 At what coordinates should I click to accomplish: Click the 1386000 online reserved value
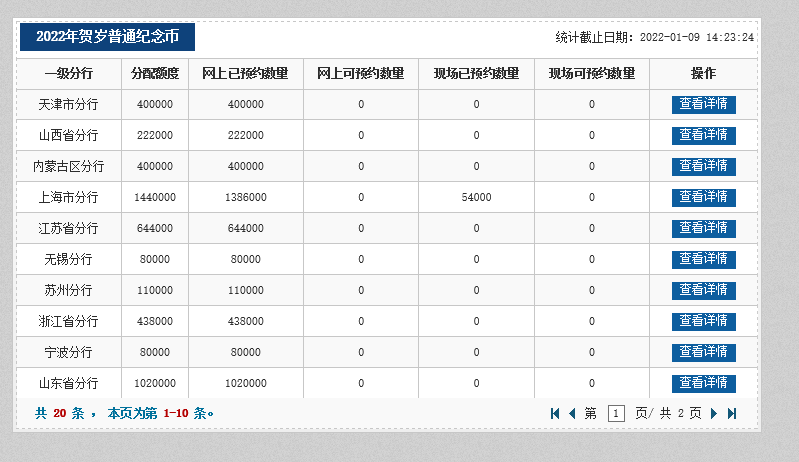click(246, 198)
